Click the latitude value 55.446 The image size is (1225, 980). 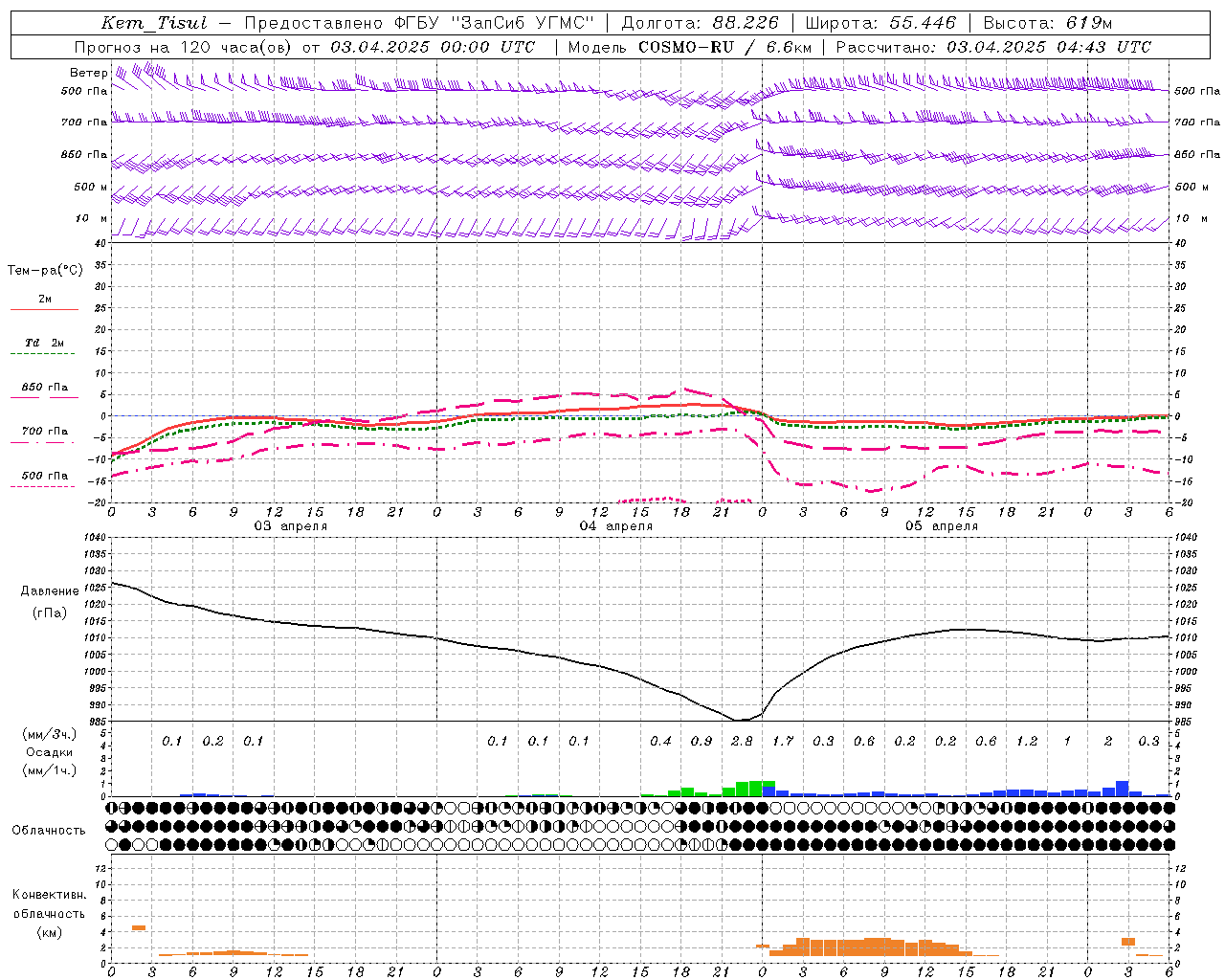(x=924, y=23)
